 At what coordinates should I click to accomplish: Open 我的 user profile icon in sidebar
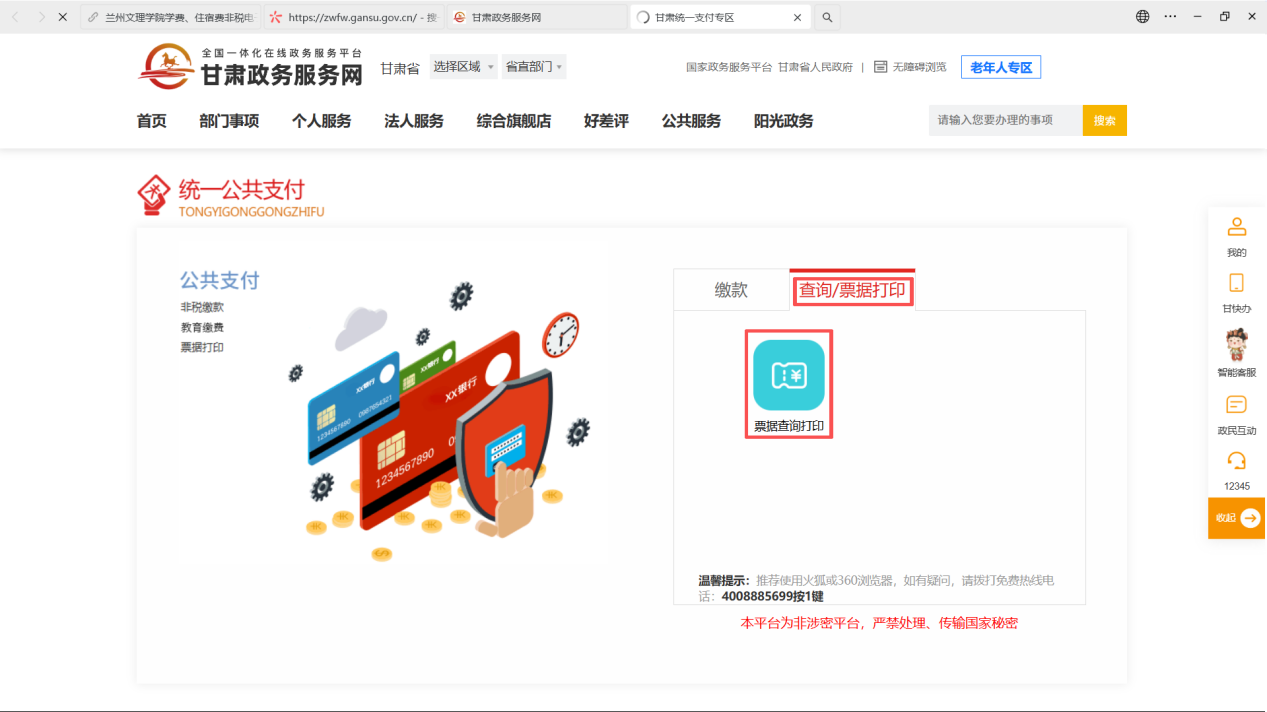pyautogui.click(x=1237, y=228)
